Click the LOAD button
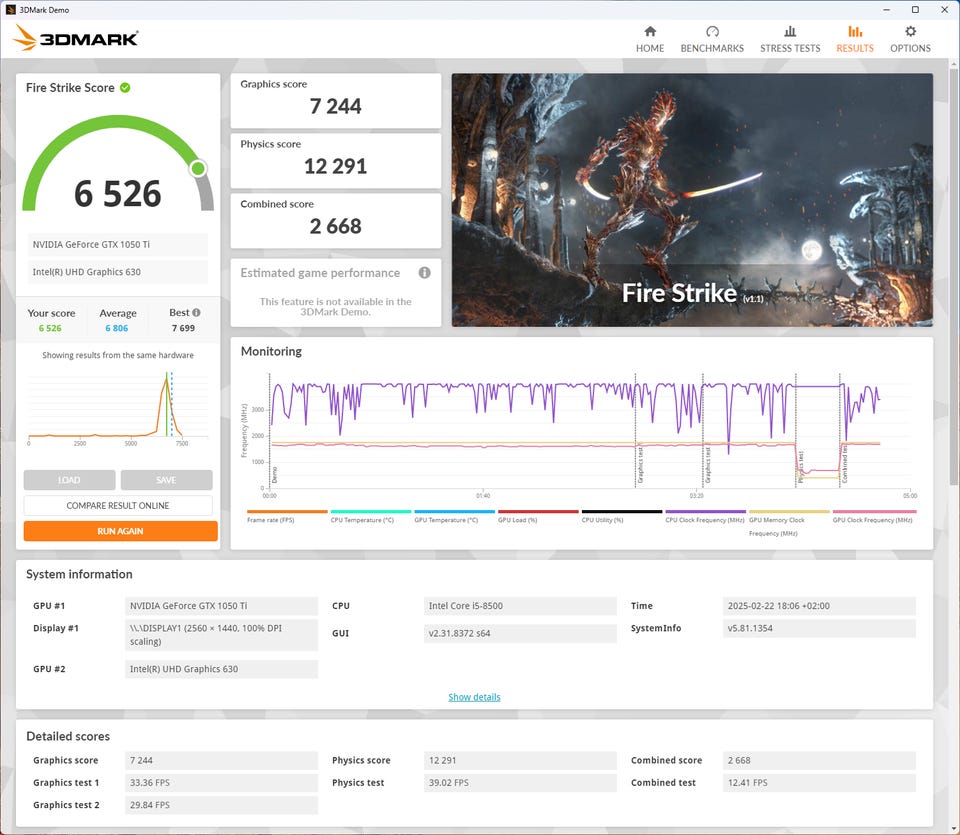The image size is (960, 835). coord(69,480)
